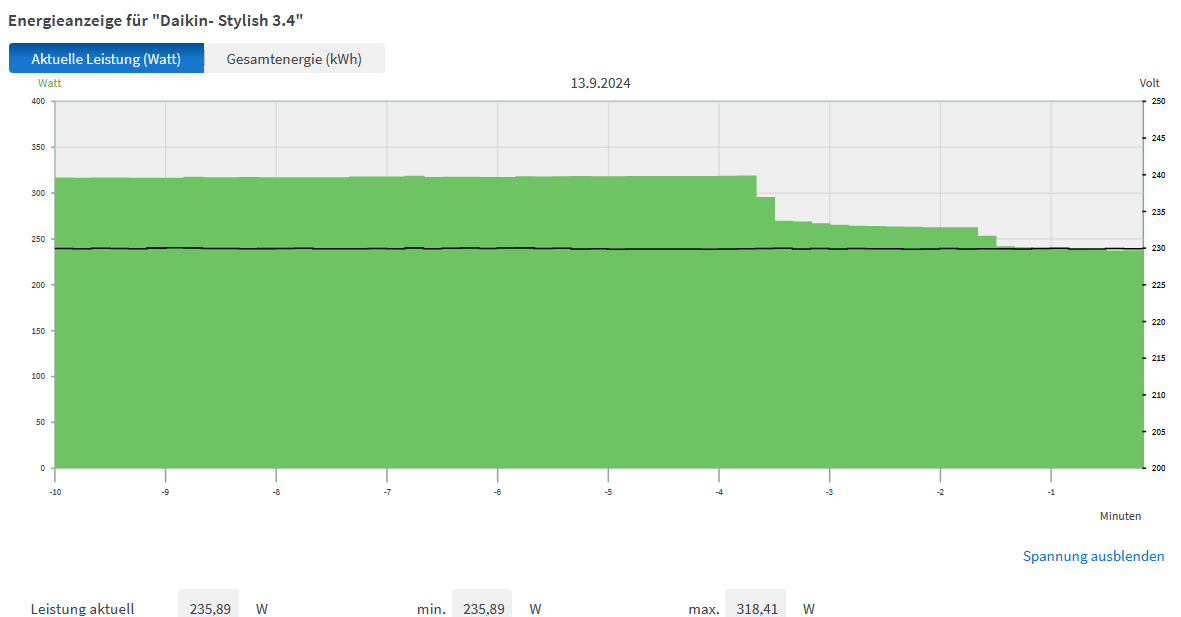Hide voltage via Spannung ausblenden link

[1093, 556]
